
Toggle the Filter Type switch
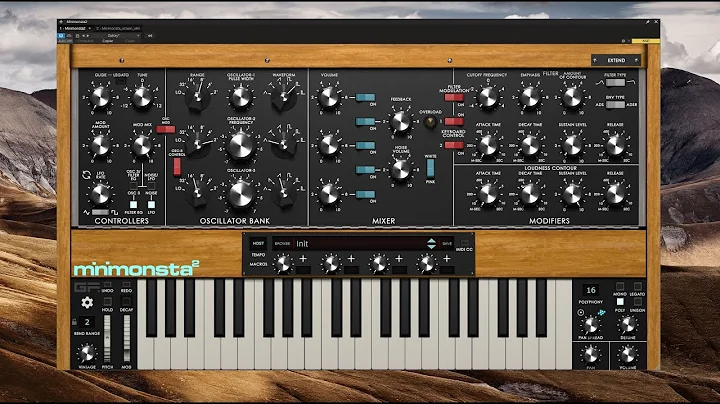tap(615, 83)
